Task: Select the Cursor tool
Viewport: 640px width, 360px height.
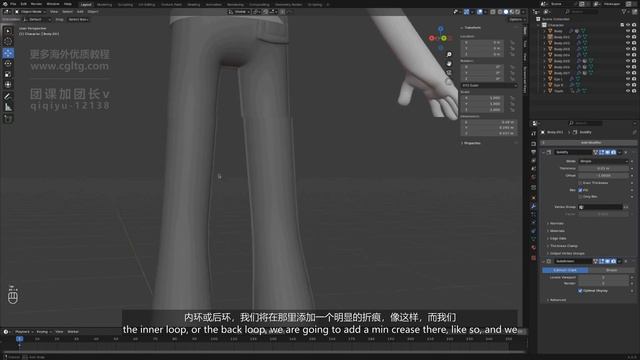Action: click(8, 41)
